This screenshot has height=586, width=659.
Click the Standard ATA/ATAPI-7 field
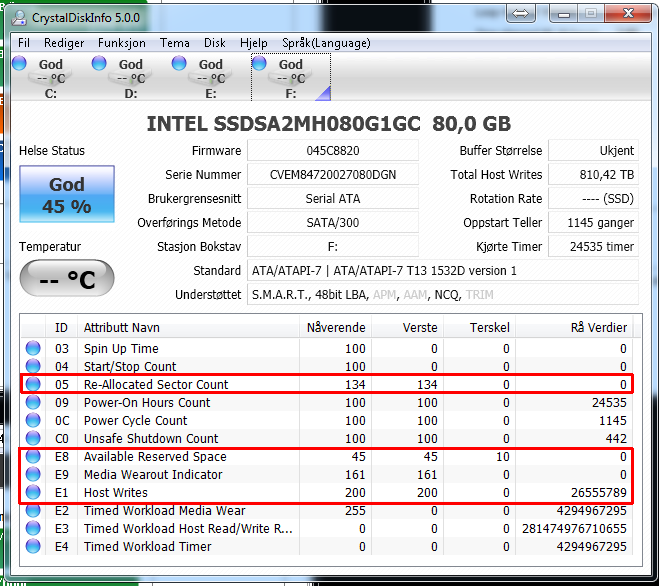tap(443, 270)
